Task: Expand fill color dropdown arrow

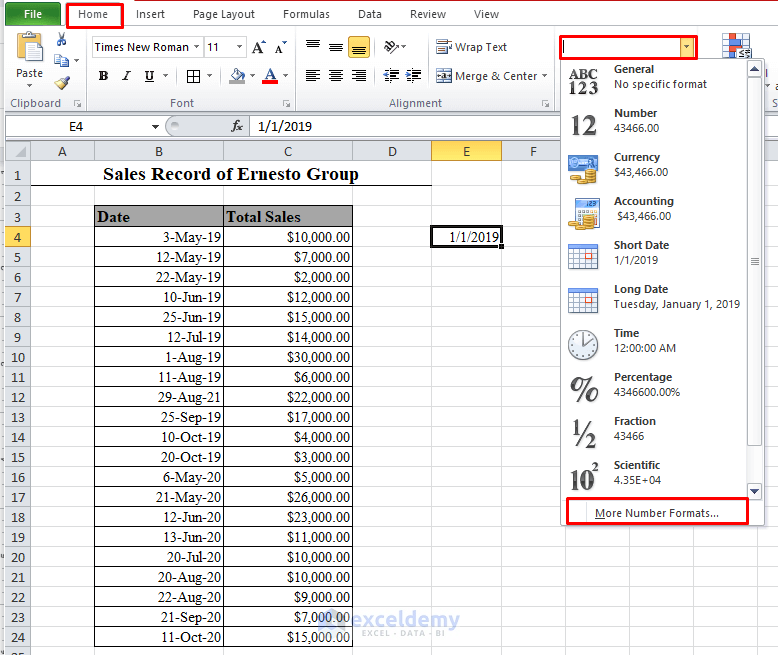Action: pyautogui.click(x=252, y=76)
